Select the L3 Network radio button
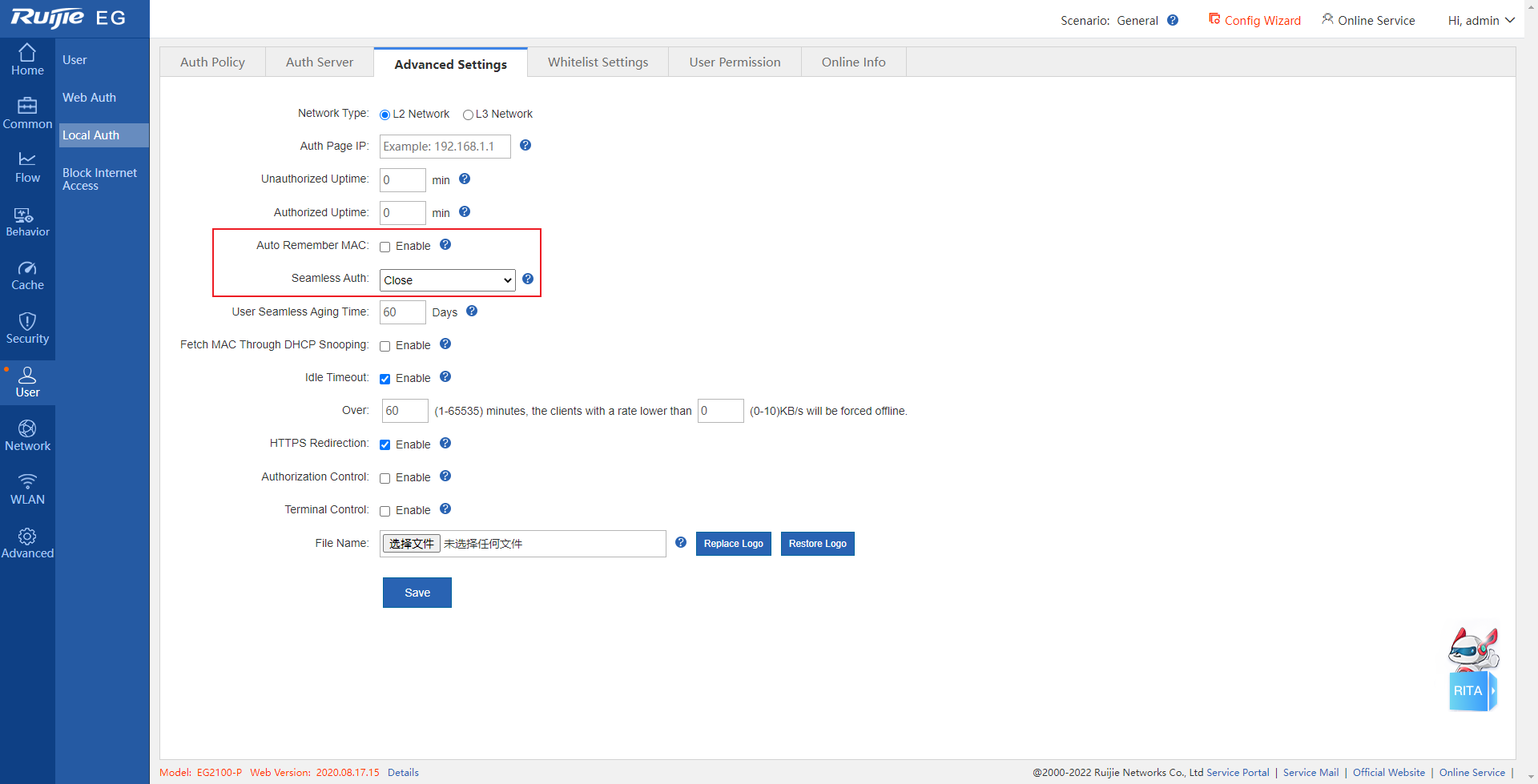Screen dimensions: 1538x784 pyautogui.click(x=468, y=115)
